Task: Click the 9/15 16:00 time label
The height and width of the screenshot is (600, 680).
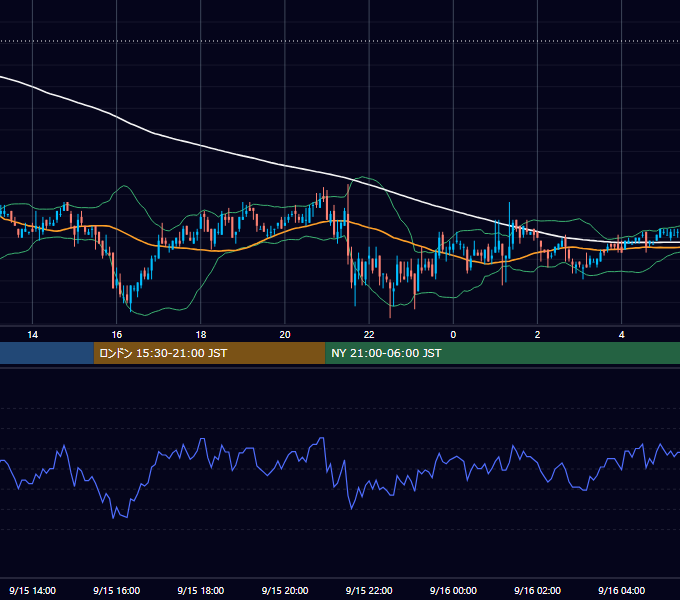Action: click(x=117, y=590)
